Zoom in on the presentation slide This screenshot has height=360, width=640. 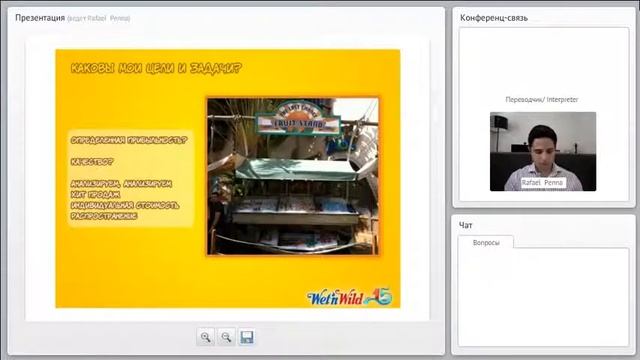pos(205,337)
